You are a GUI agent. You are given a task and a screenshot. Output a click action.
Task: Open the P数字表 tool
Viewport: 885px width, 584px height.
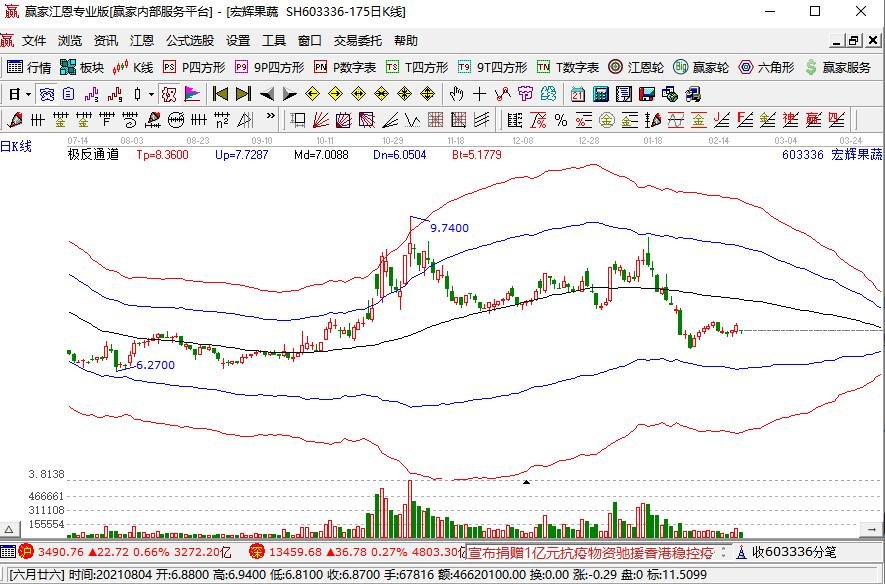pos(344,68)
